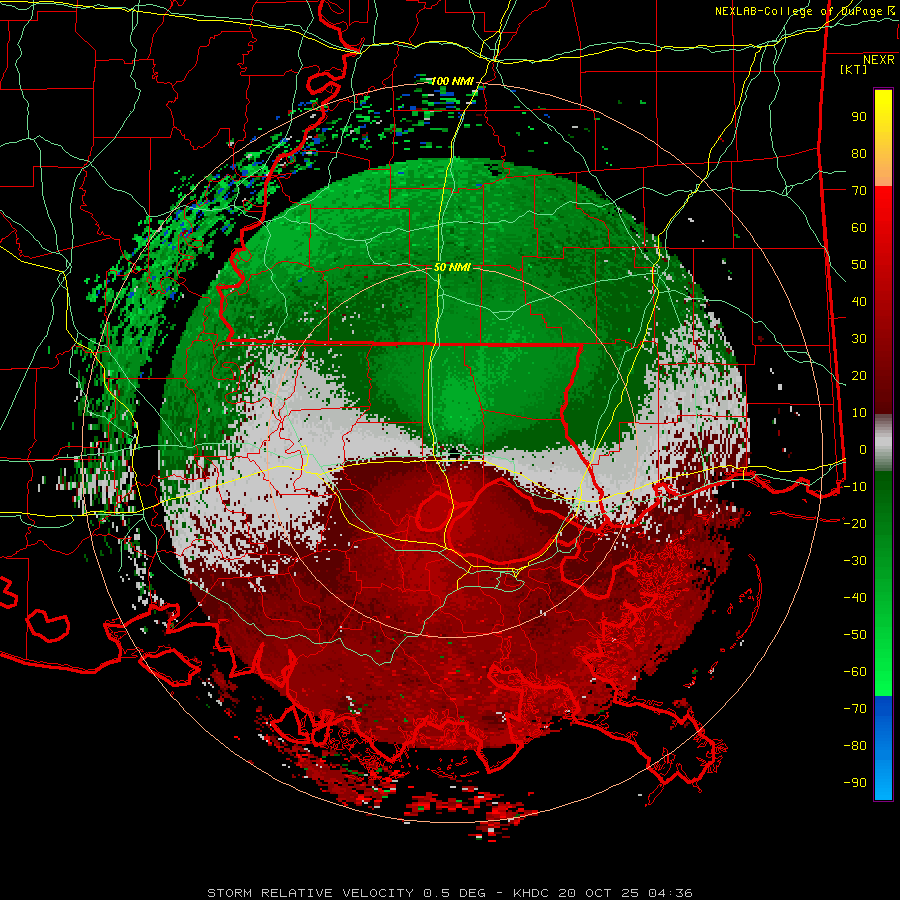Click the 04:36 timestamp in the caption
This screenshot has height=900, width=900.
pyautogui.click(x=670, y=893)
